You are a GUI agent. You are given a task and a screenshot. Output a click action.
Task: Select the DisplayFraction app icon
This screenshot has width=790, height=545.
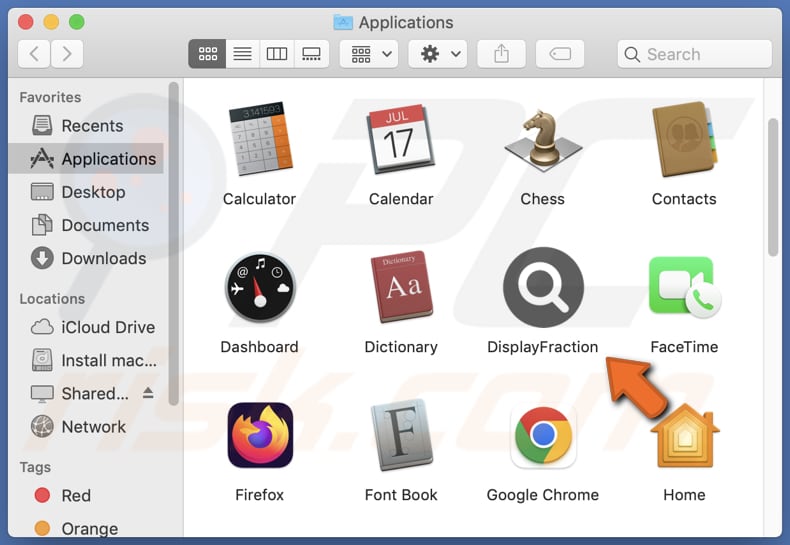[543, 287]
